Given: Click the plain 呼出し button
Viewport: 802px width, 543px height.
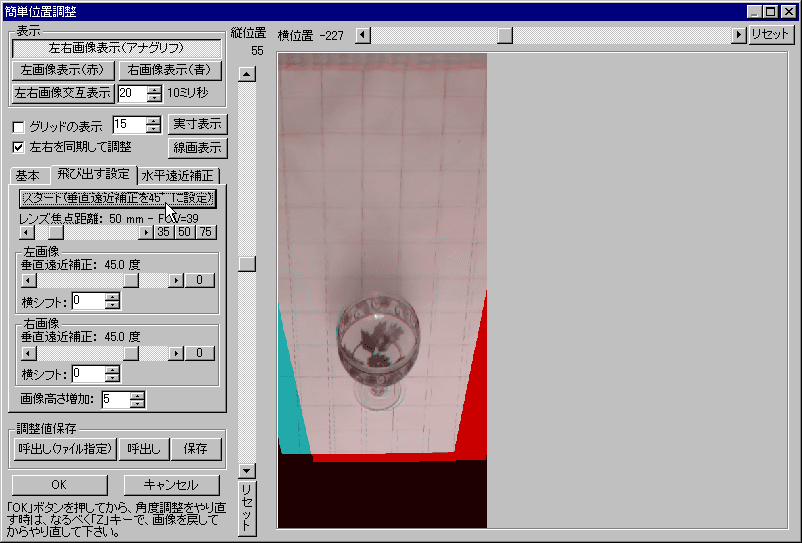Looking at the screenshot, I should click(x=144, y=449).
